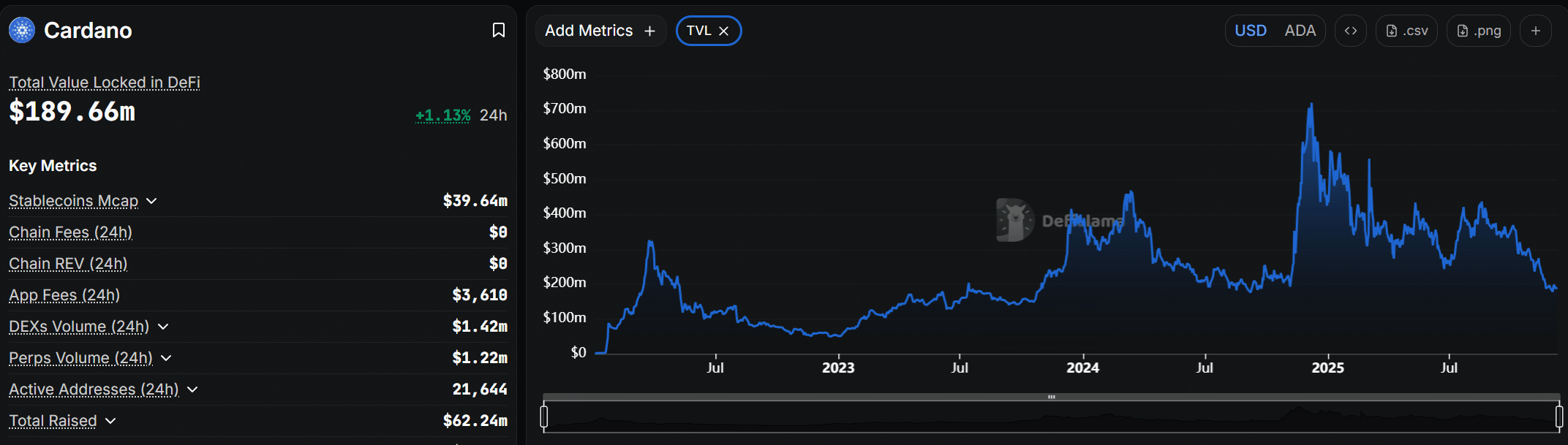Remove the TVL metric chip
This screenshot has width=1568, height=445.
[724, 31]
